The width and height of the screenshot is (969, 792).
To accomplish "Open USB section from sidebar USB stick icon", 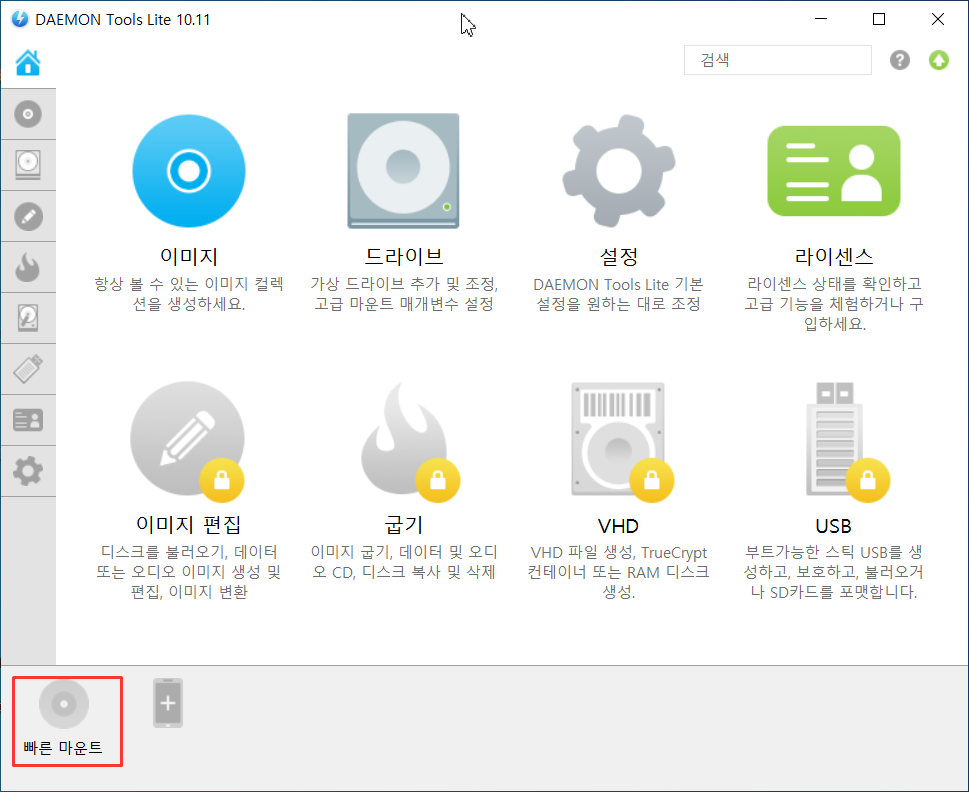I will [x=28, y=369].
